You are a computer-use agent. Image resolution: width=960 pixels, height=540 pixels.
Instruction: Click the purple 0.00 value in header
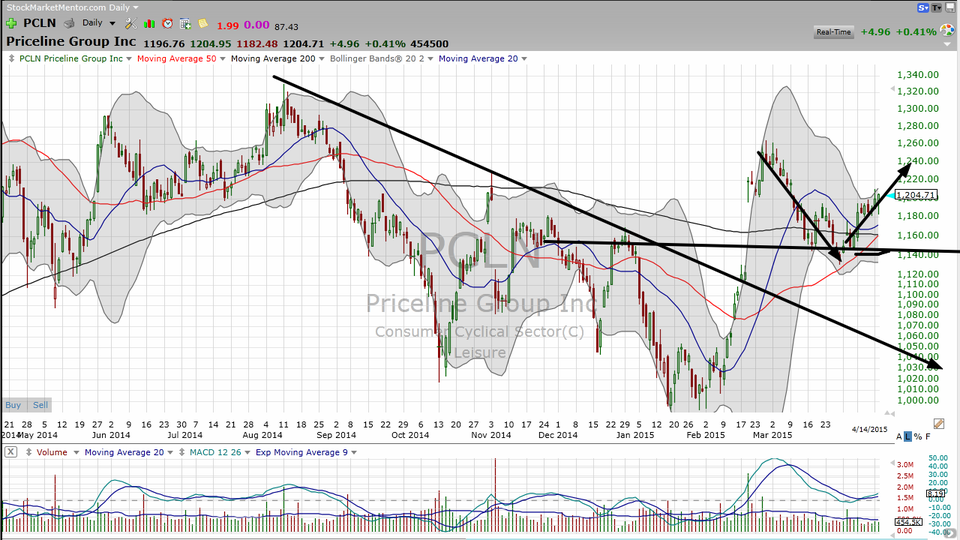tap(257, 25)
